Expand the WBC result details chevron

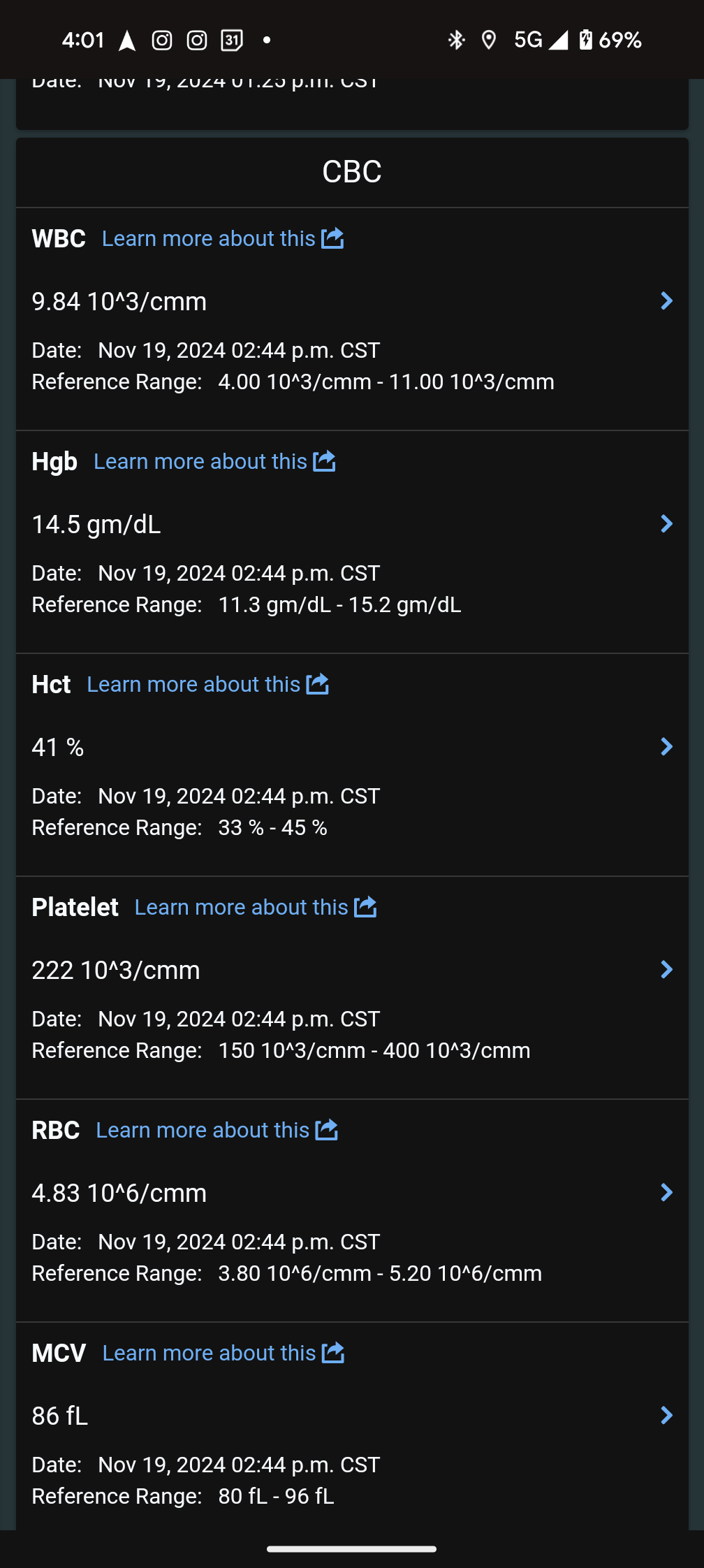click(666, 301)
